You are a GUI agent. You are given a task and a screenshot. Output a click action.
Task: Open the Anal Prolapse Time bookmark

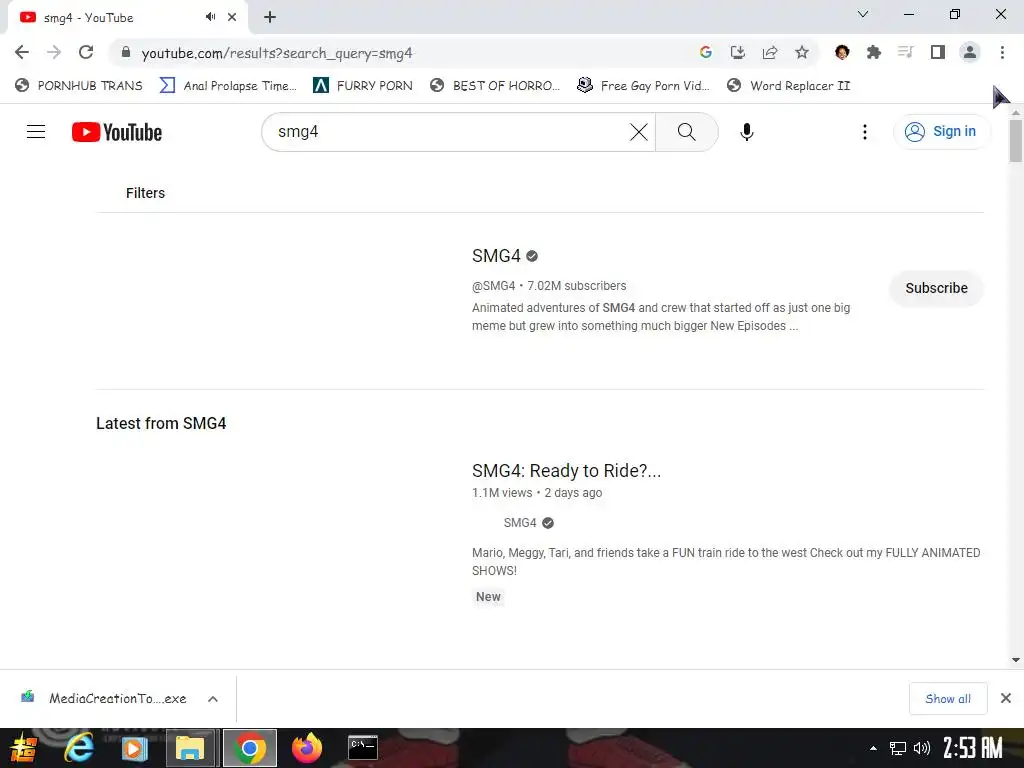[x=229, y=86]
